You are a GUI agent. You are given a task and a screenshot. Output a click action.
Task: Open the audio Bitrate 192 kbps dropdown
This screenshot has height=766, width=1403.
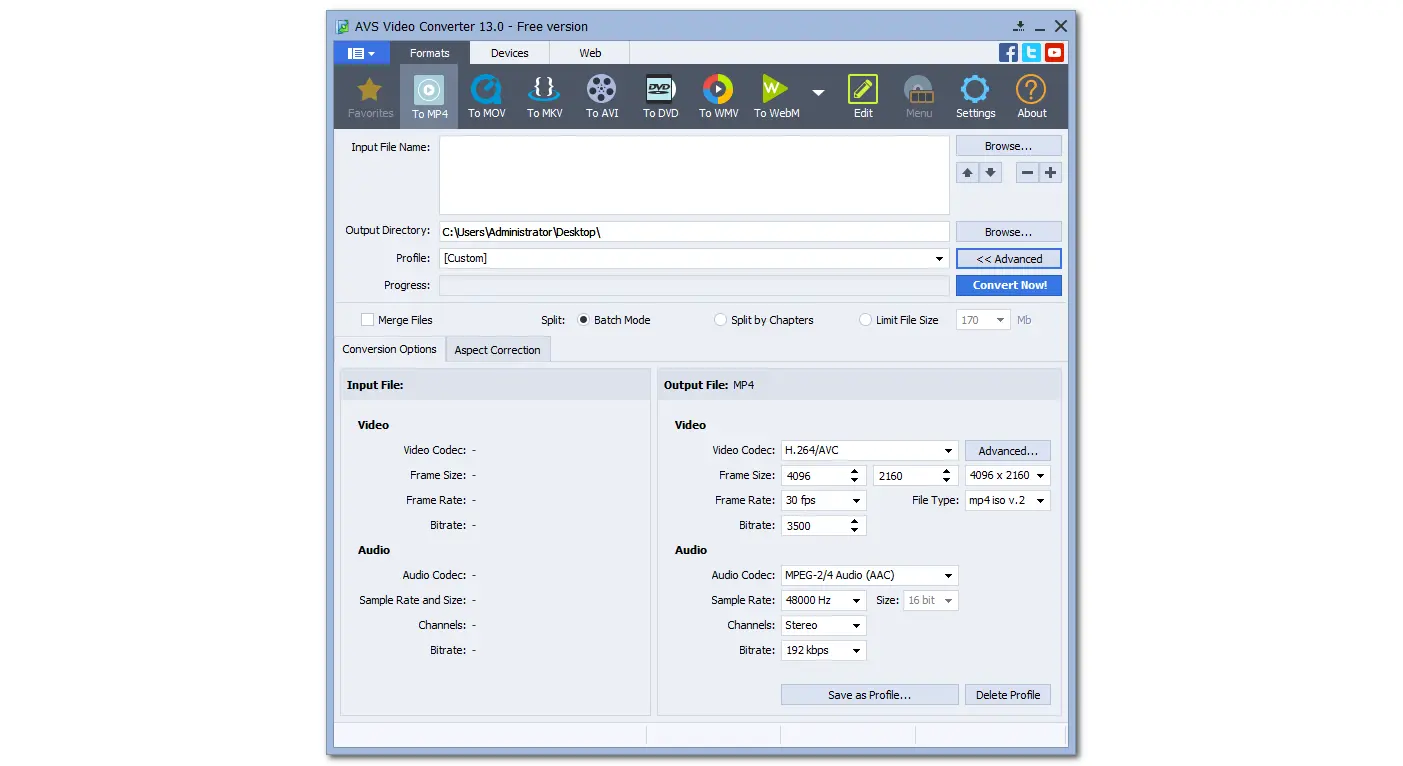point(823,650)
